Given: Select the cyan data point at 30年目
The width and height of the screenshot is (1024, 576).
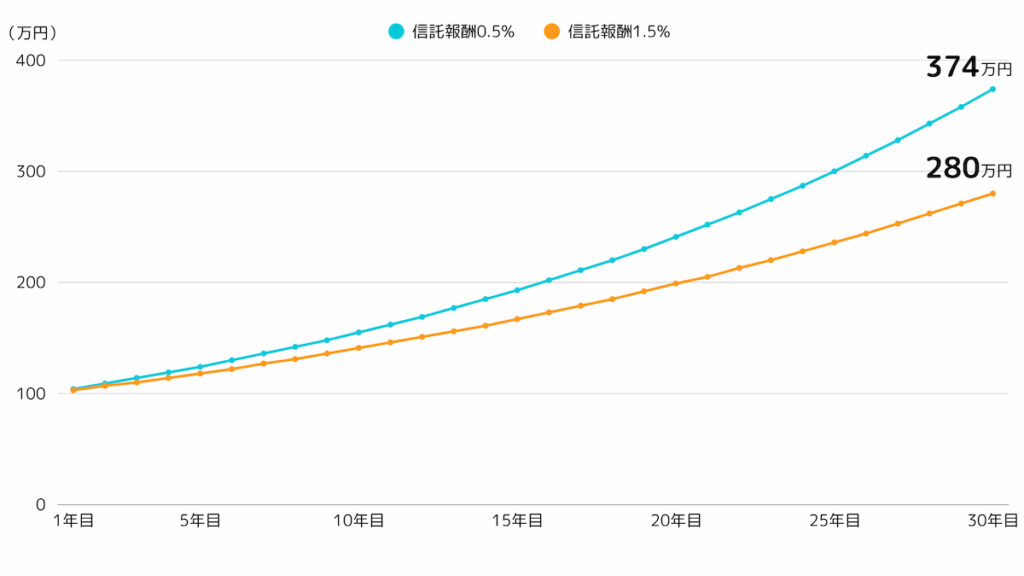Looking at the screenshot, I should coord(992,89).
